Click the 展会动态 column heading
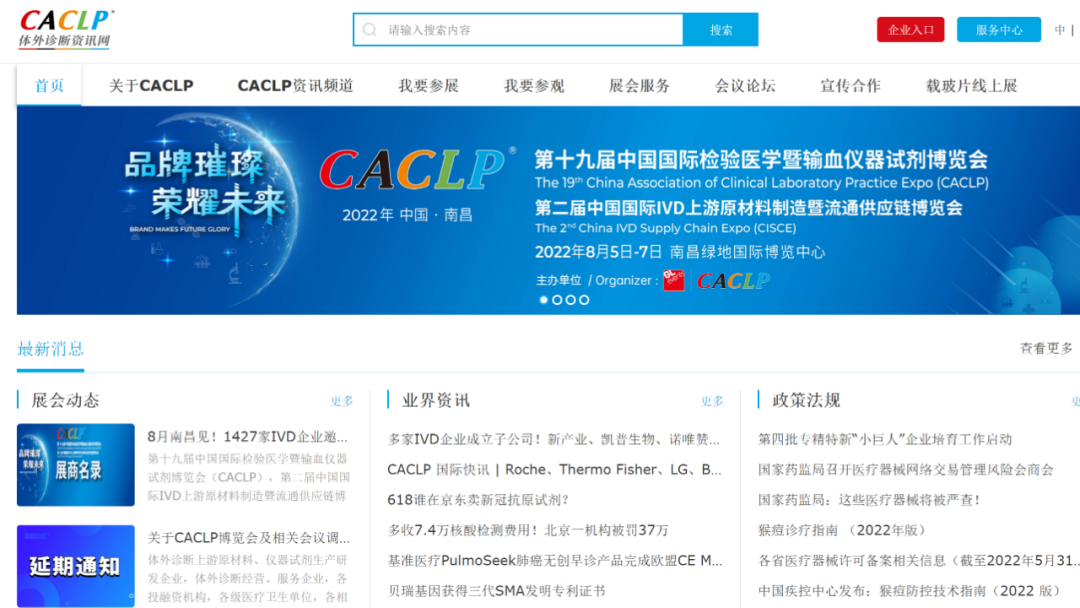Screen dimensions: 1080x608 click(x=65, y=401)
